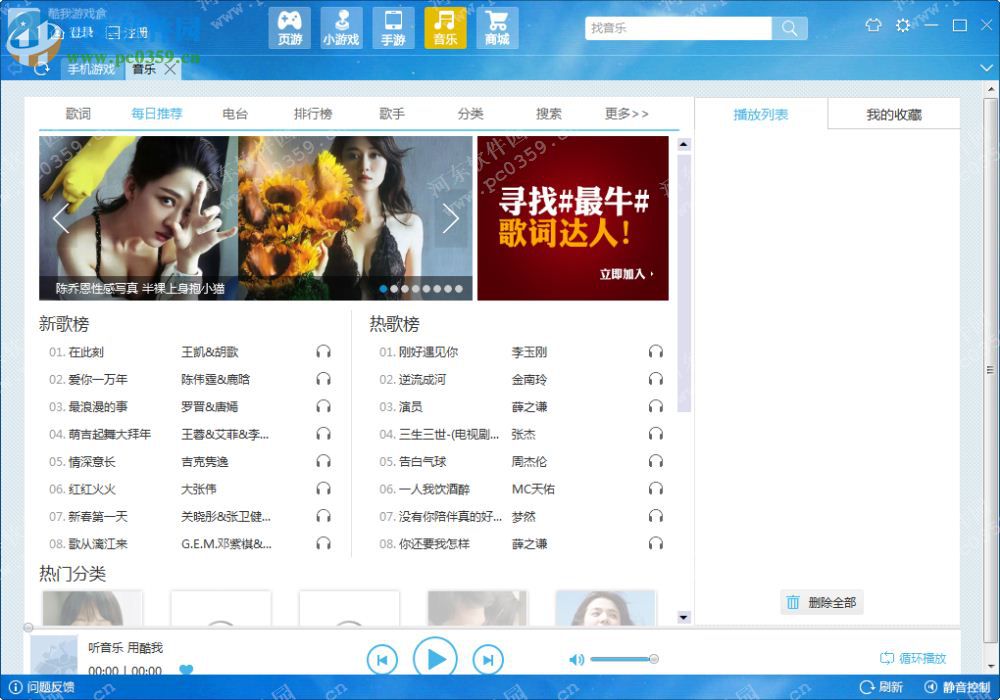Click the theme skin shirt icon
The height and width of the screenshot is (700, 1000).
click(x=873, y=23)
